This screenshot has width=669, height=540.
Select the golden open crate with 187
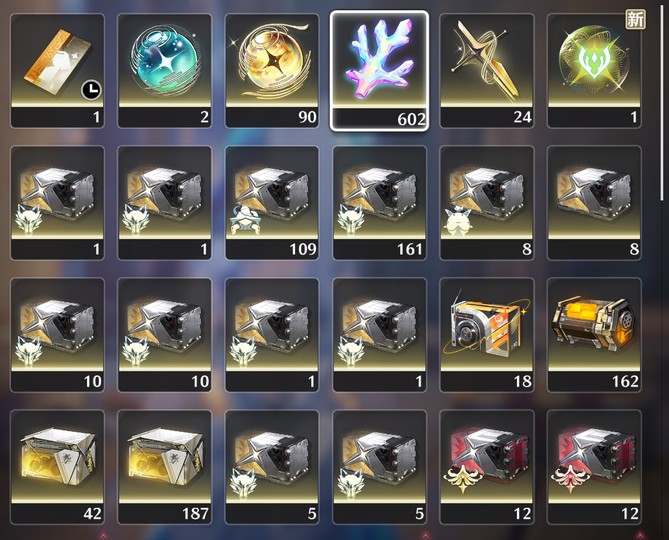[x=165, y=467]
